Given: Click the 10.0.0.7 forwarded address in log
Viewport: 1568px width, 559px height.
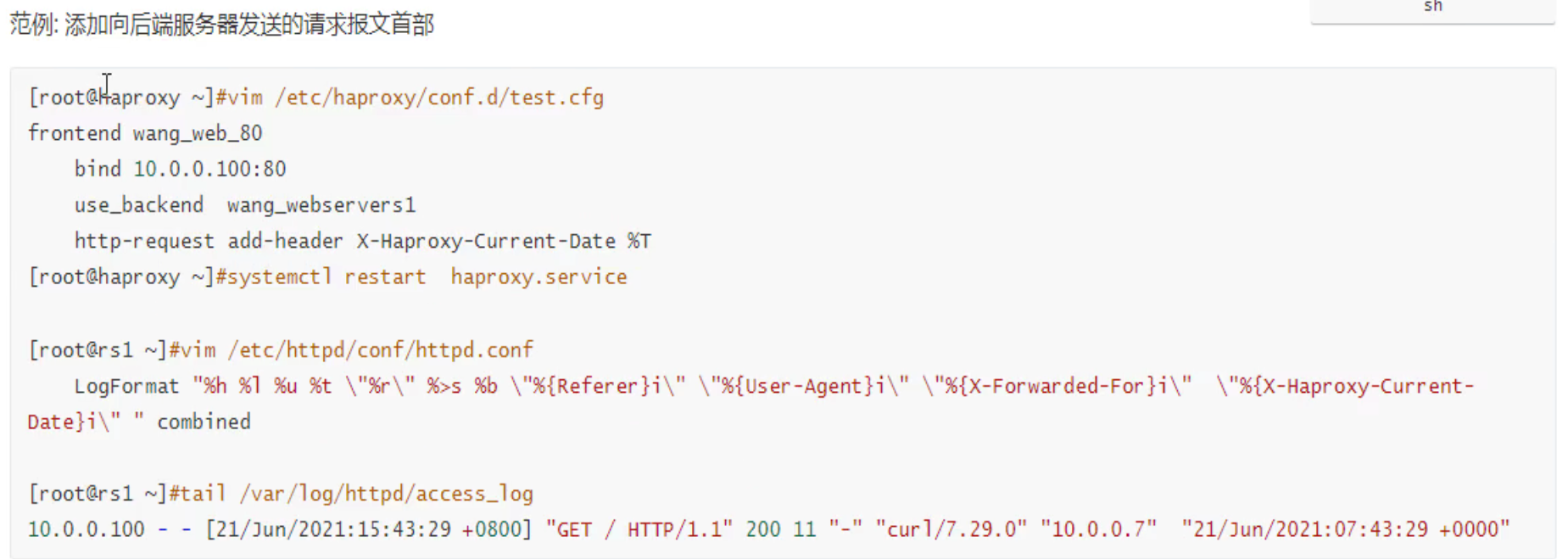Looking at the screenshot, I should (x=1097, y=530).
